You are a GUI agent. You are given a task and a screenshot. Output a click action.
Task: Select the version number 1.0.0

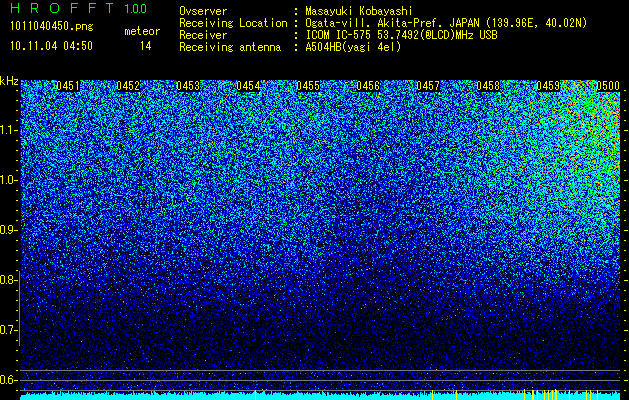[x=136, y=9]
